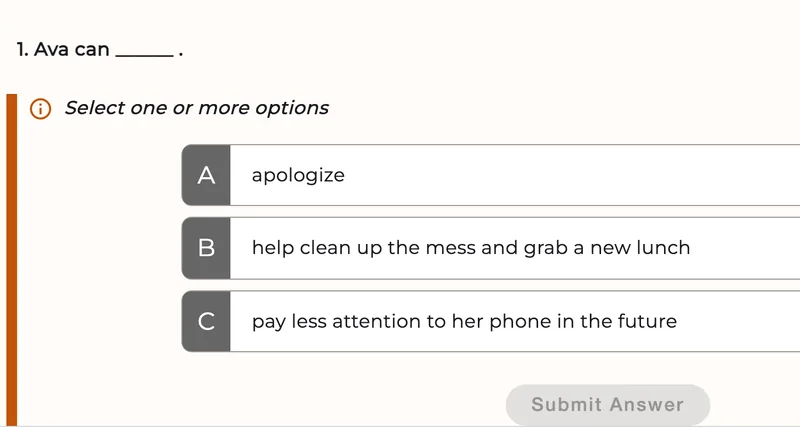This screenshot has width=800, height=427.
Task: Select the "apologize" answer option
Action: (x=491, y=175)
